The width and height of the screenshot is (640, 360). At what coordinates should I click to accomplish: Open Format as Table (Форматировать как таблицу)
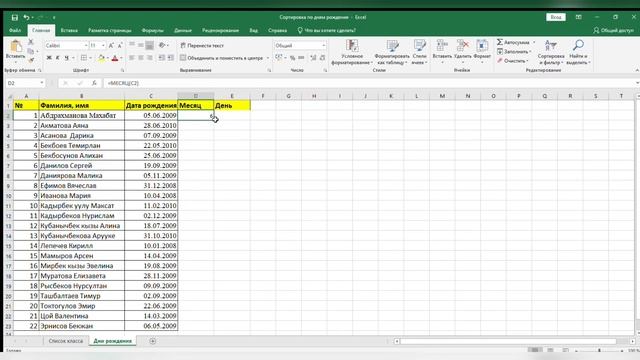[392, 52]
